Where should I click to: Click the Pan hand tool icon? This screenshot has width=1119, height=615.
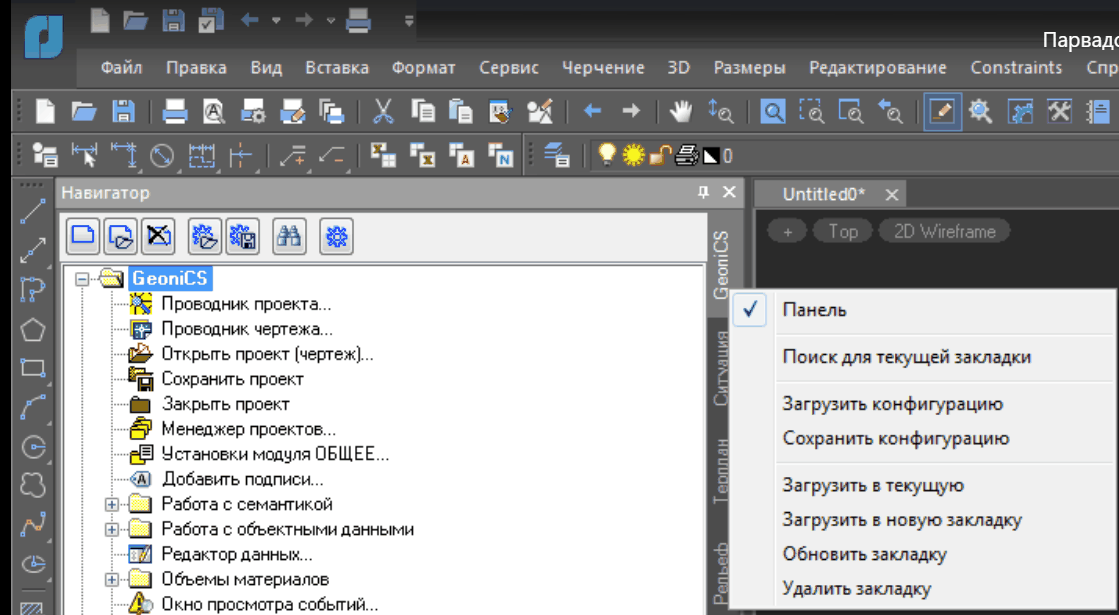(681, 111)
